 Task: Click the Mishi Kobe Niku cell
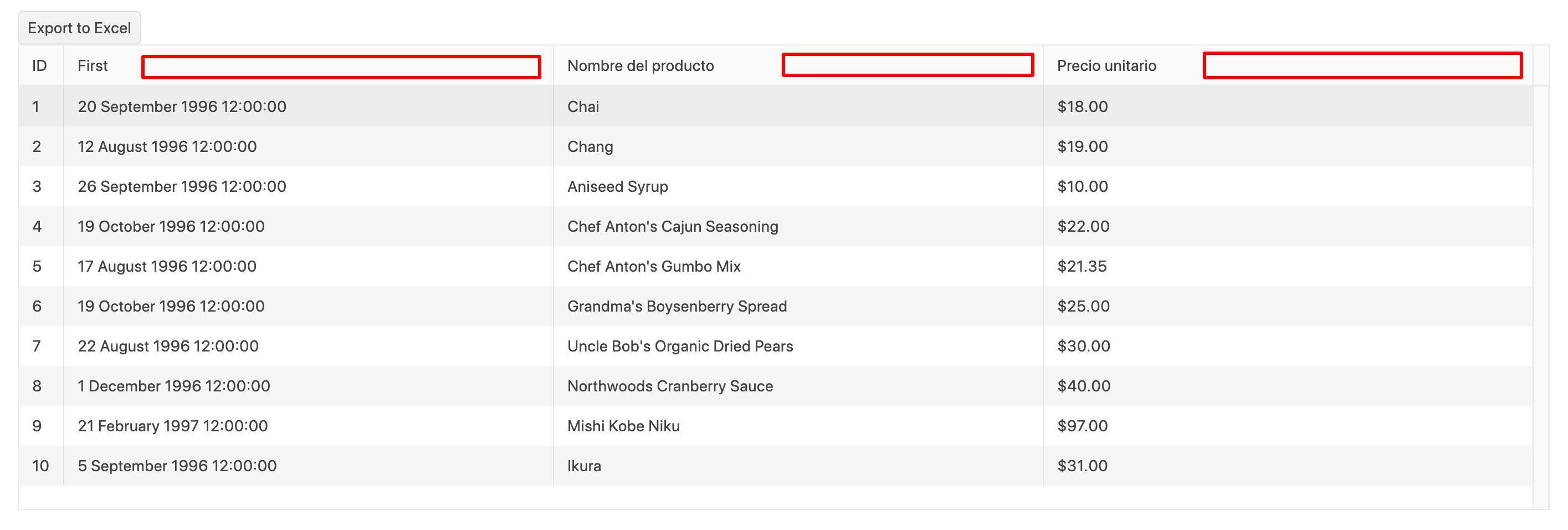coord(623,426)
